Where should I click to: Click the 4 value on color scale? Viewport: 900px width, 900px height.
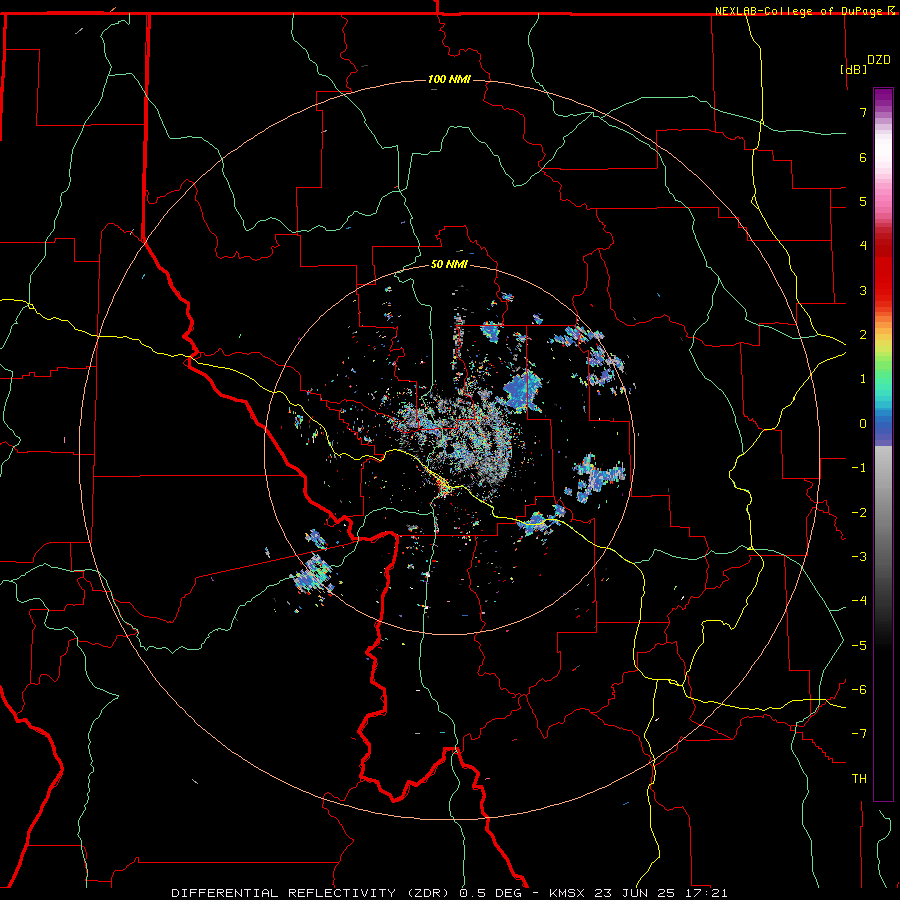click(863, 246)
